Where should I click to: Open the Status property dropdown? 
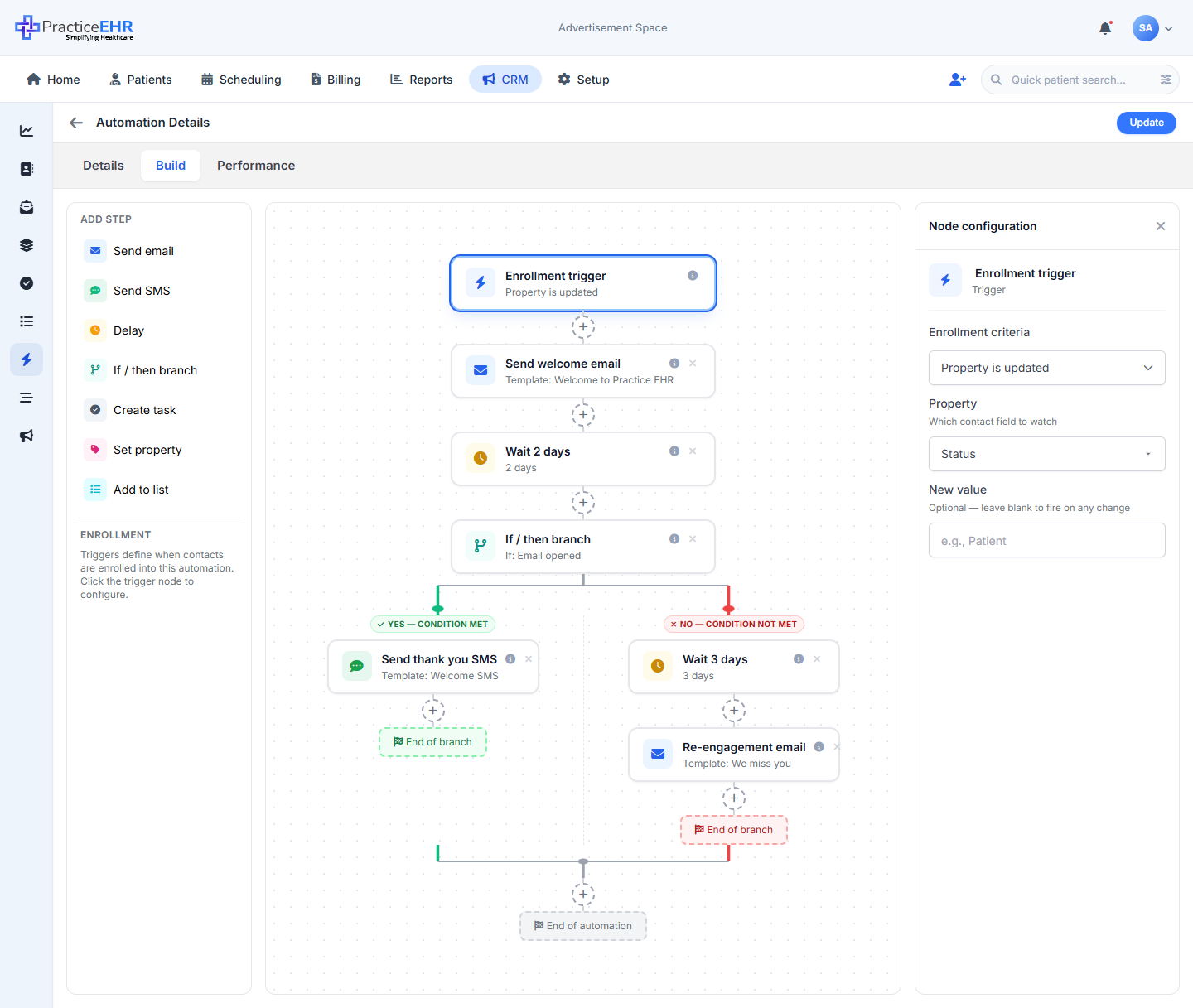pos(1047,454)
